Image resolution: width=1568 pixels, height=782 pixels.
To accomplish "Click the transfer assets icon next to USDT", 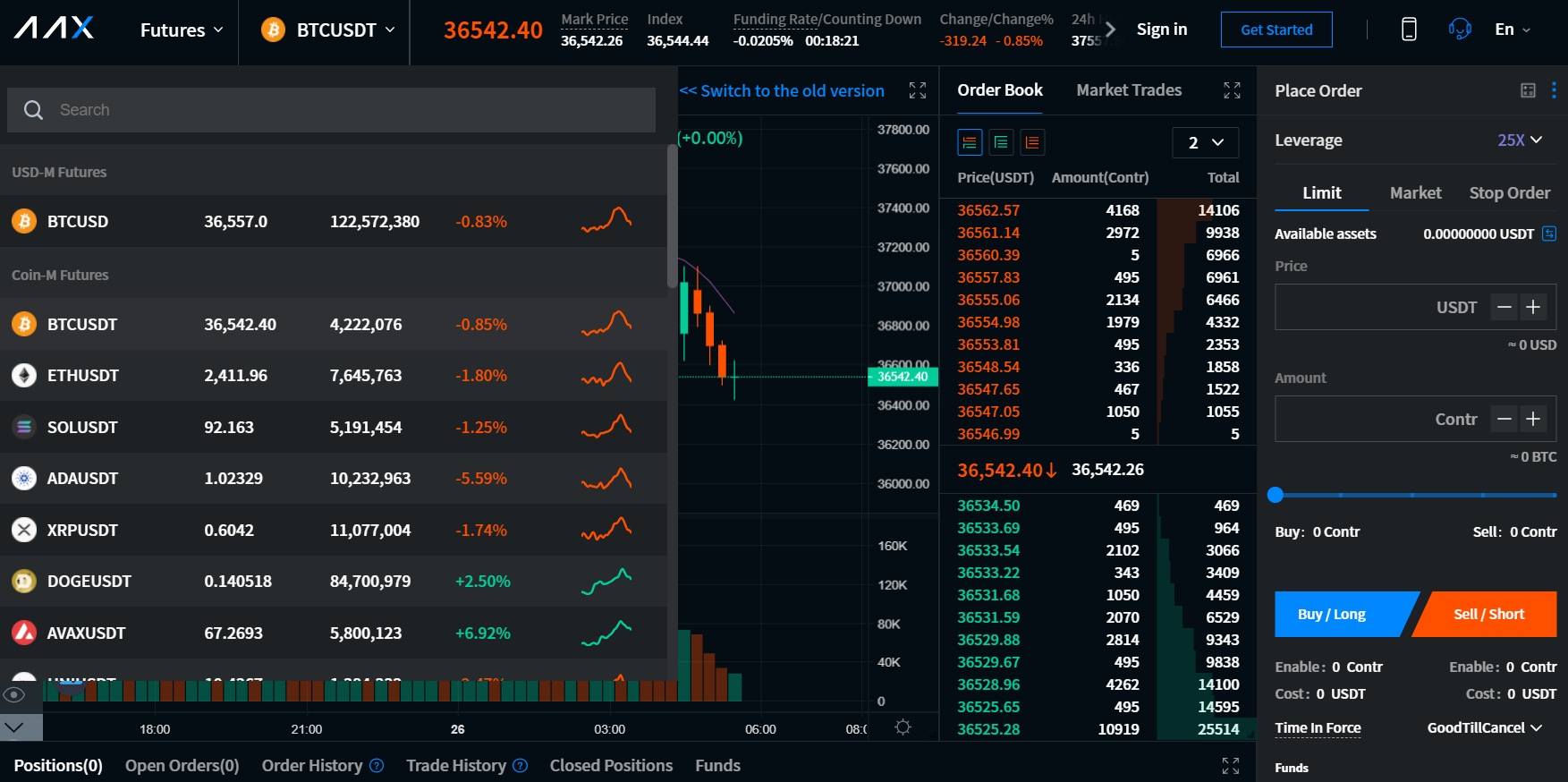I will (x=1549, y=234).
